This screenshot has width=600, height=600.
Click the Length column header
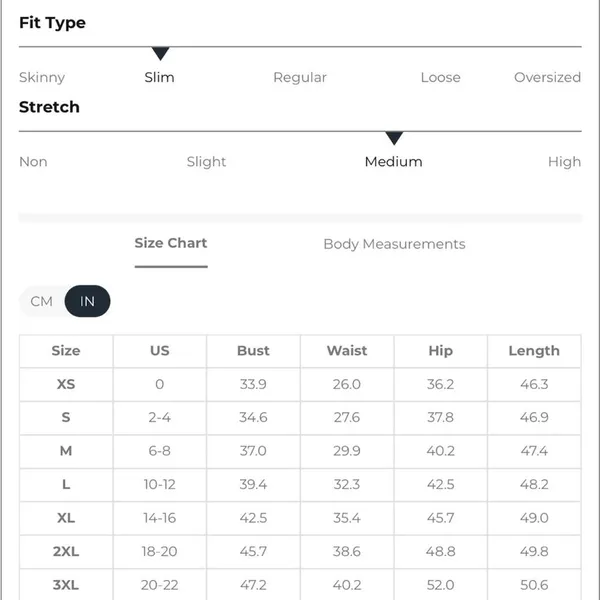(x=534, y=351)
